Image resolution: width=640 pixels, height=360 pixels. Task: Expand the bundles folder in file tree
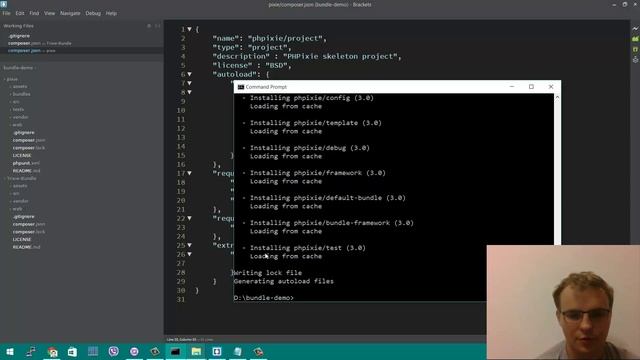pos(21,94)
